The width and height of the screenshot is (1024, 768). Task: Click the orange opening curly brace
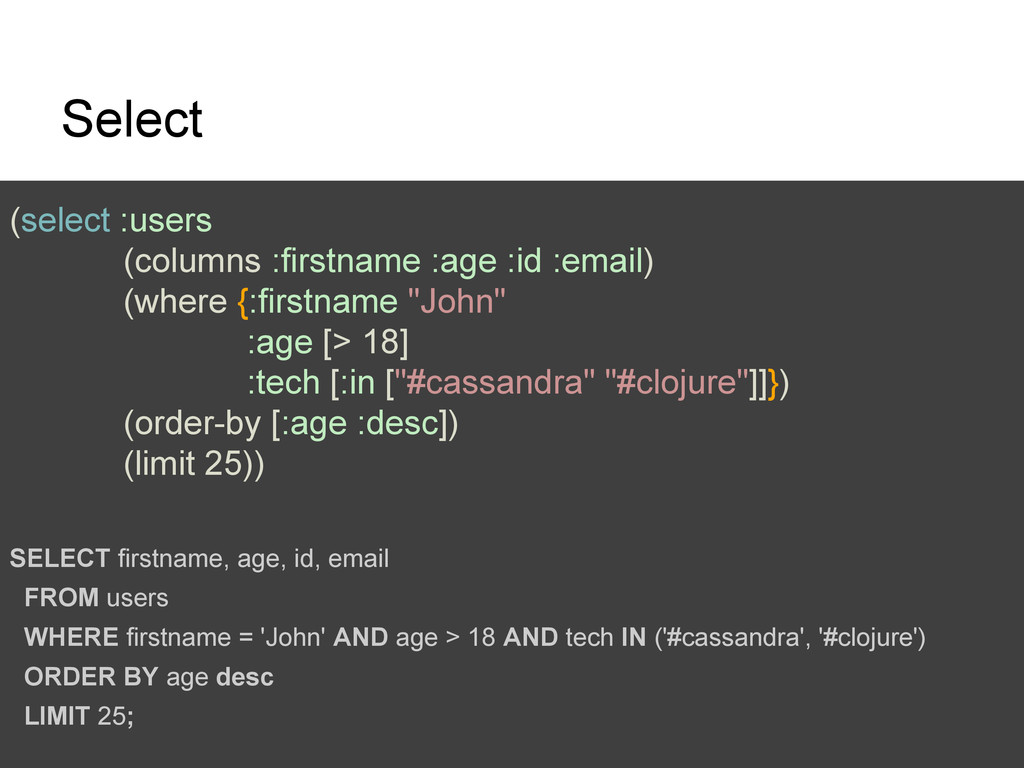243,302
